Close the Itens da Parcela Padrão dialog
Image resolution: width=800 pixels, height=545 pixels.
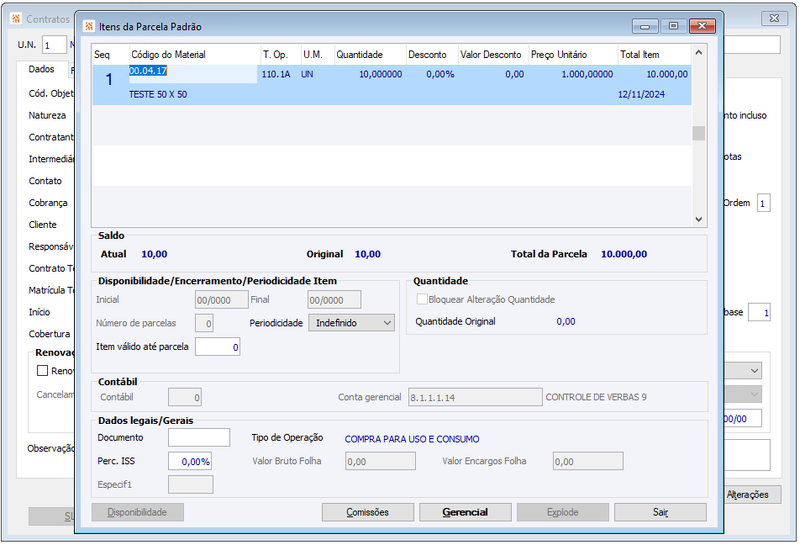(x=702, y=26)
